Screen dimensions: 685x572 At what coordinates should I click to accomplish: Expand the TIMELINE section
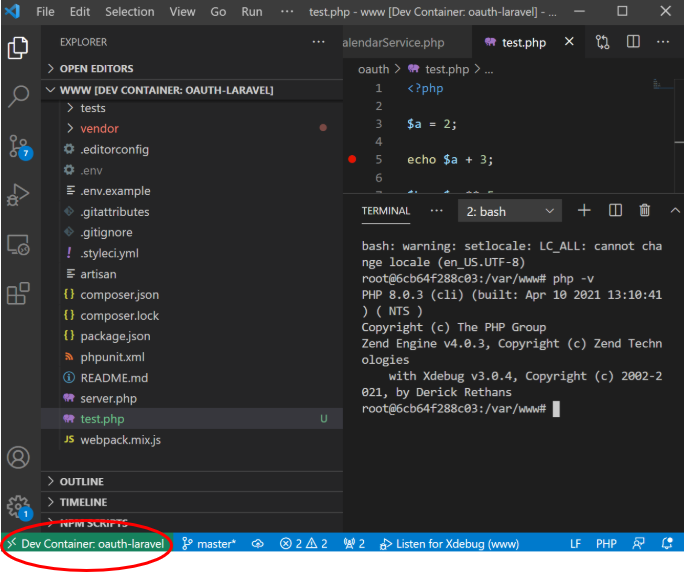point(192,502)
